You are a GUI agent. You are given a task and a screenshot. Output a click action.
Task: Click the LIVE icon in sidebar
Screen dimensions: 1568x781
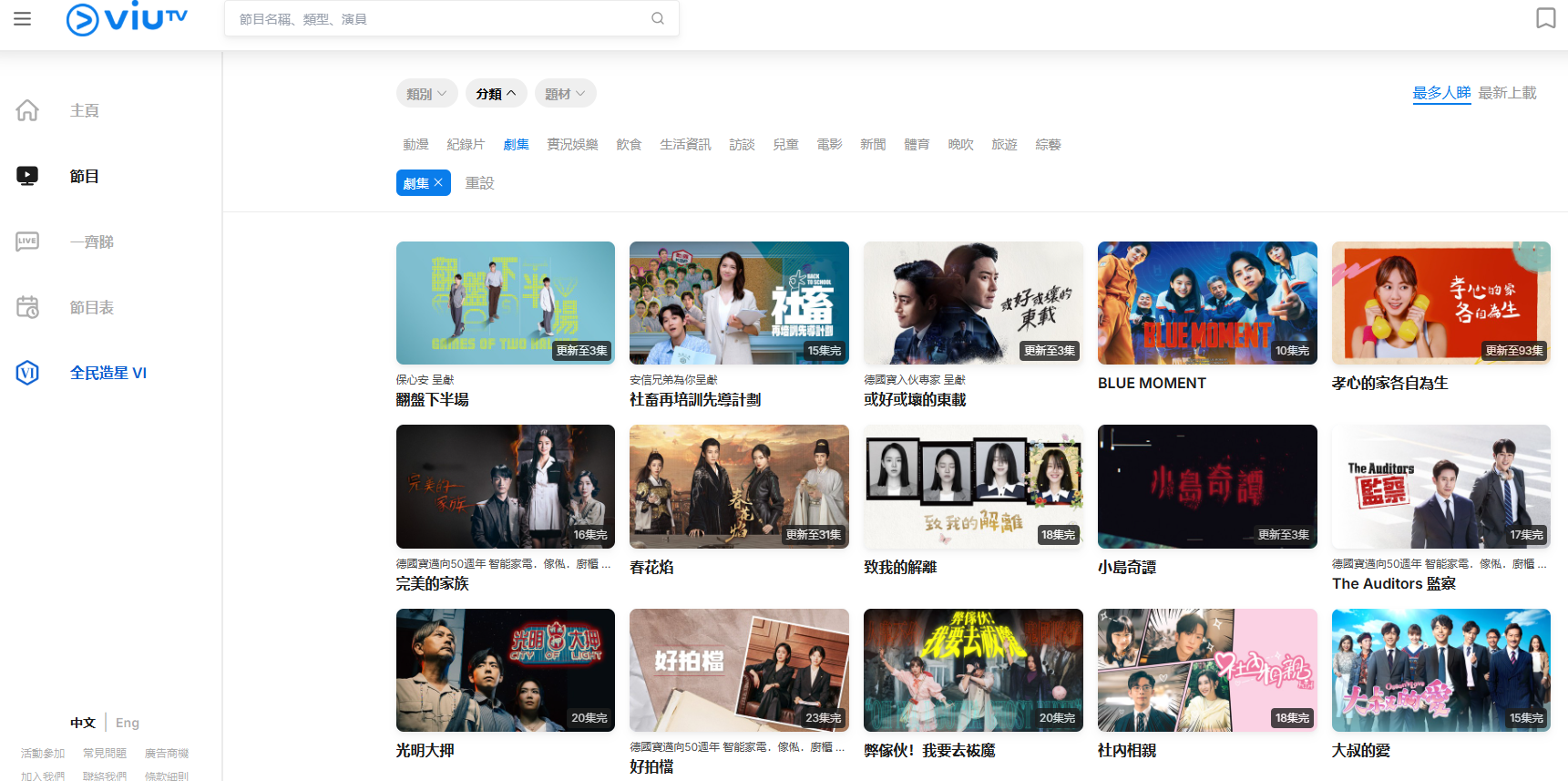27,241
